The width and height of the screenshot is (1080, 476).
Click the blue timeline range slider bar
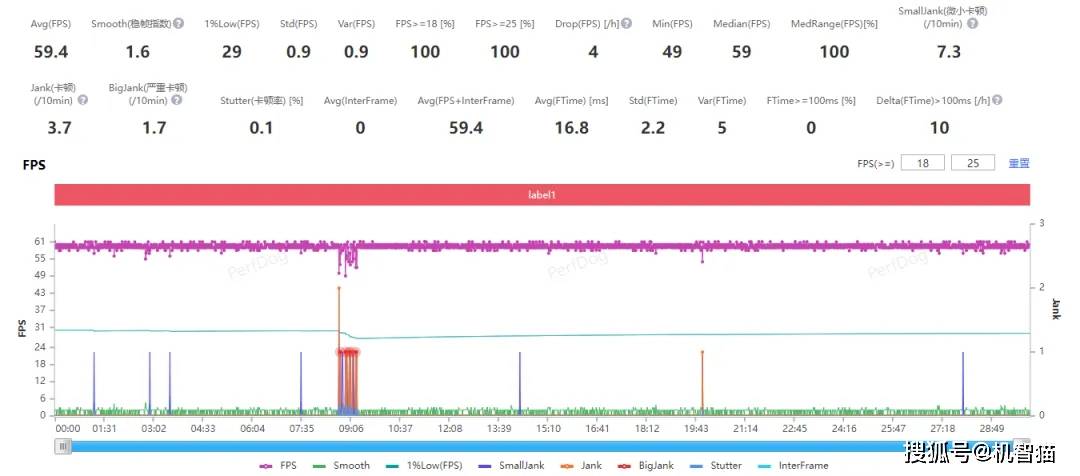(542, 446)
